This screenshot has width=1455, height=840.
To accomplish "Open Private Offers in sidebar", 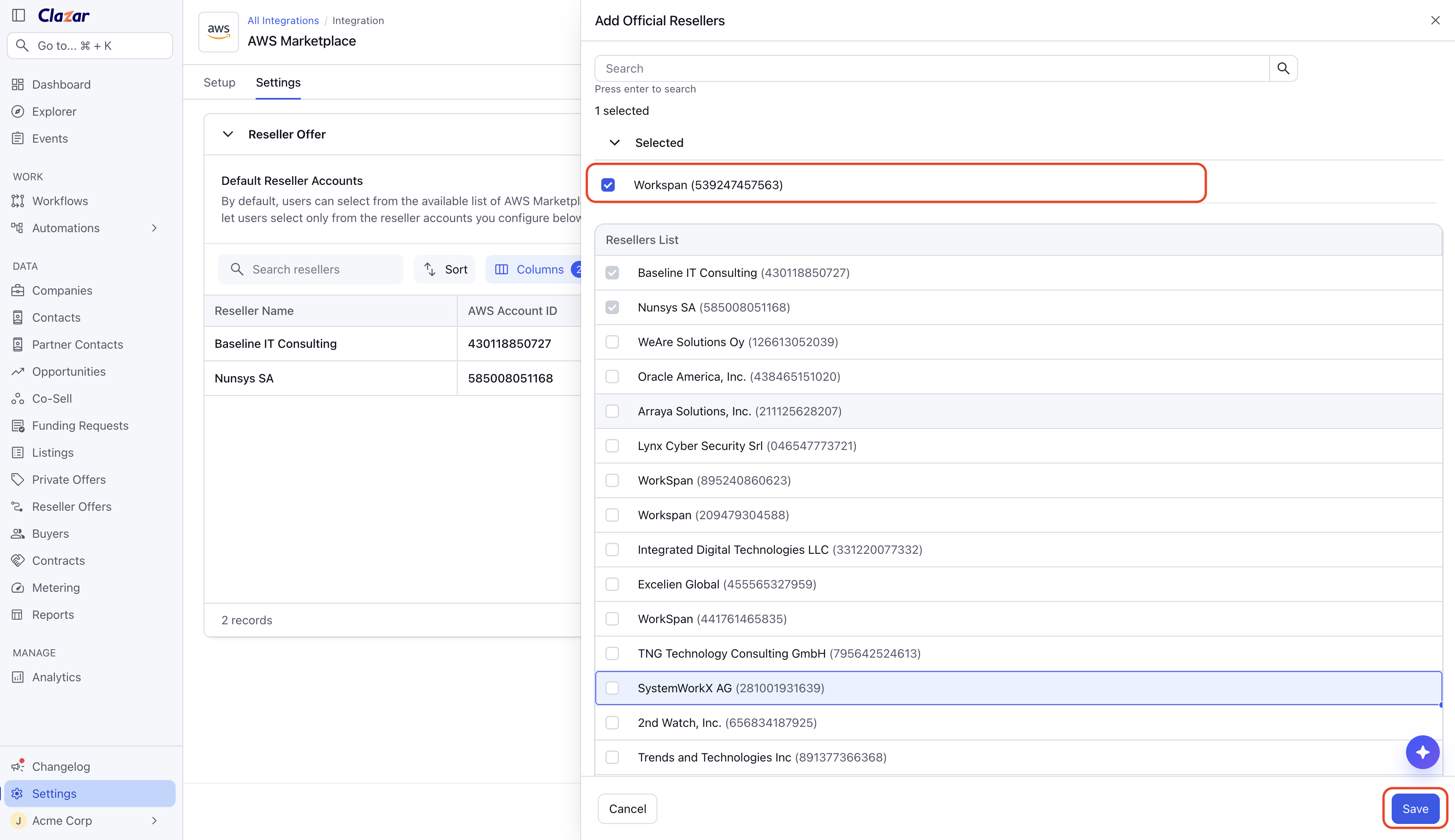I will [69, 480].
